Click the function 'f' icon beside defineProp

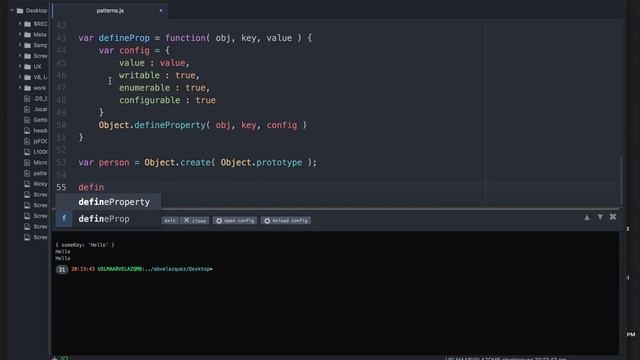click(64, 219)
